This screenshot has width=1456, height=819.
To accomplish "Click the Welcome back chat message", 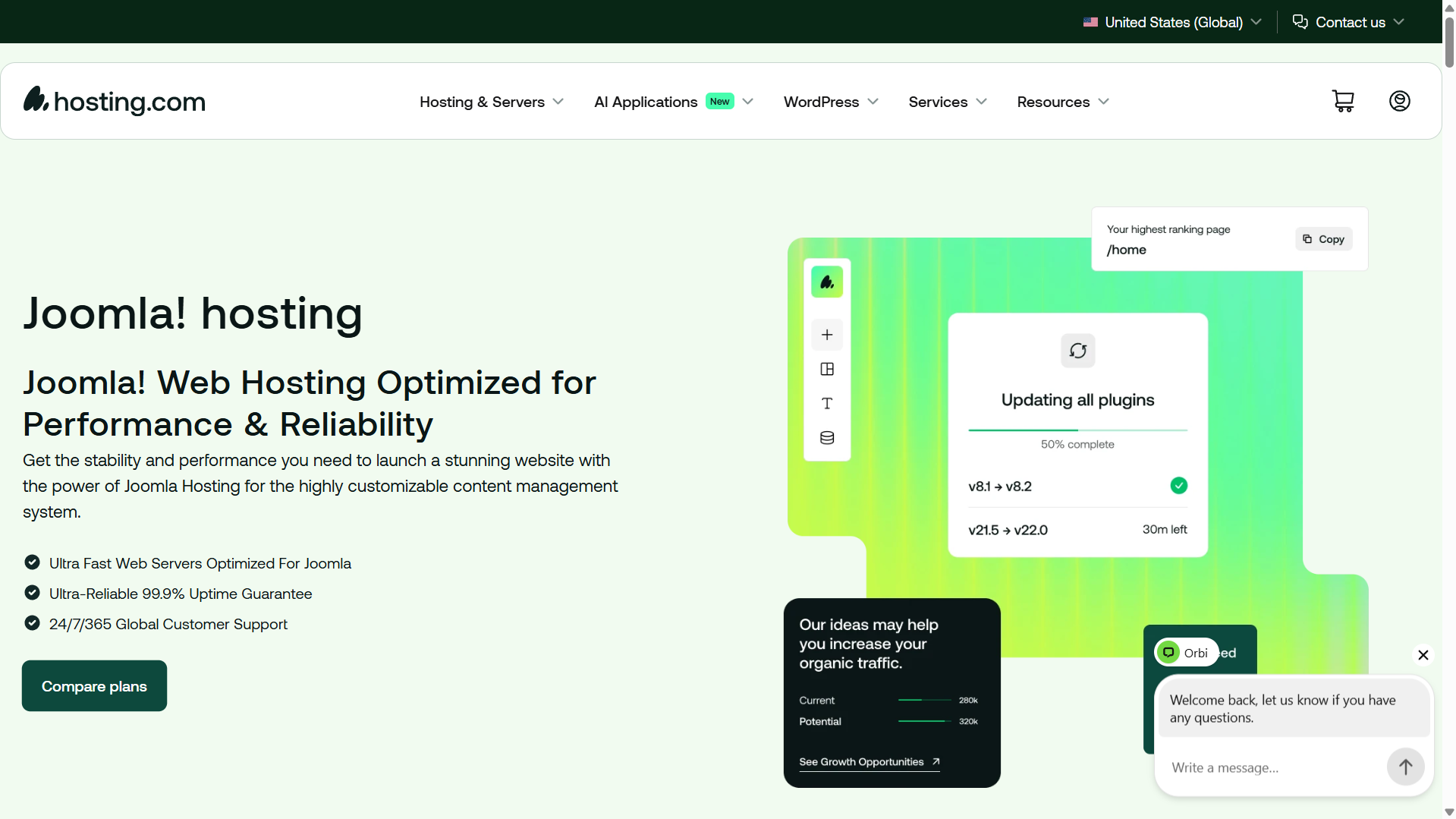I will coord(1294,708).
